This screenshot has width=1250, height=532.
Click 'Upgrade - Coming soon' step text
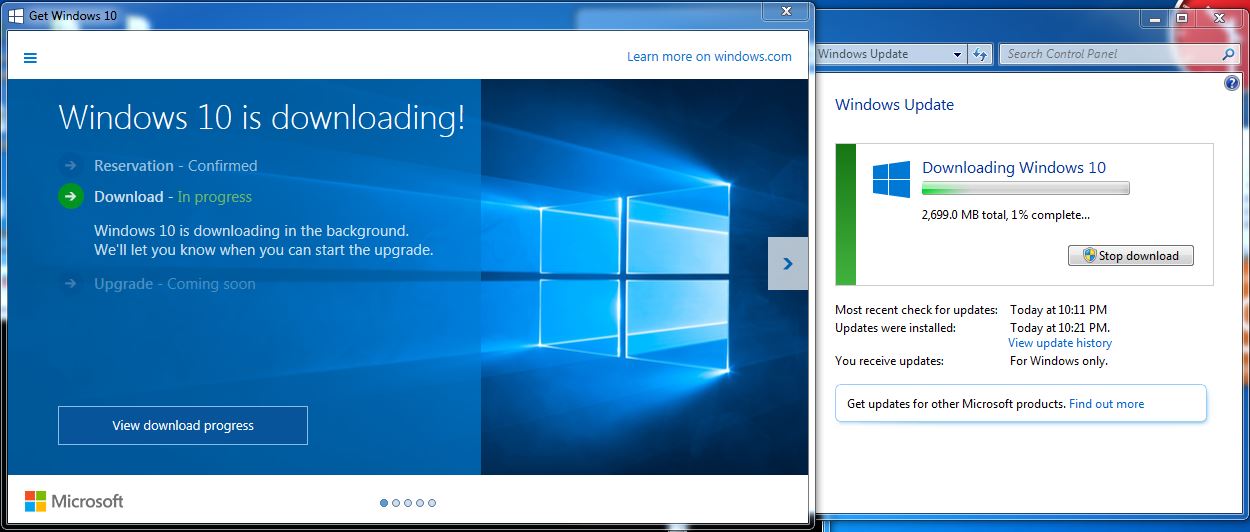click(x=175, y=284)
